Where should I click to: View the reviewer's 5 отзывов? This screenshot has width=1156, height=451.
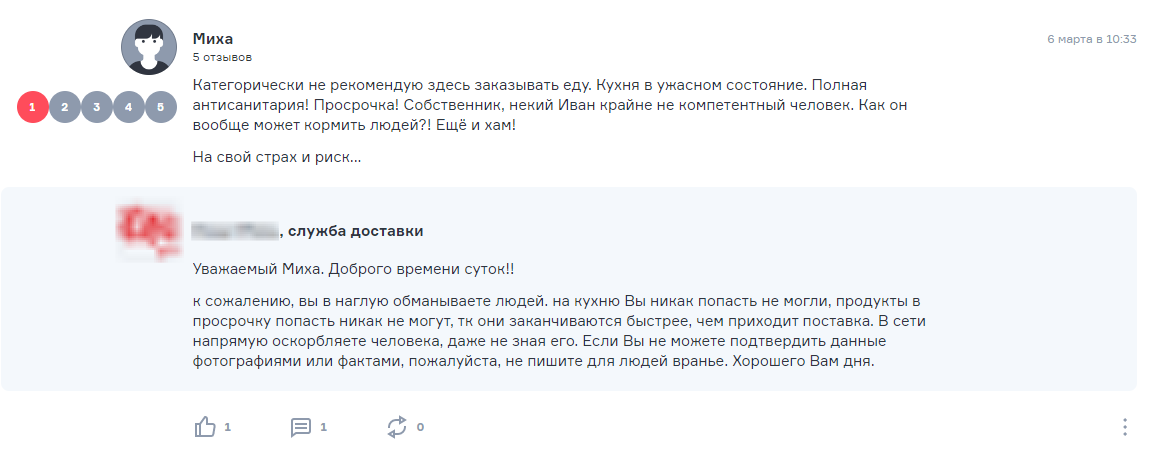click(223, 57)
